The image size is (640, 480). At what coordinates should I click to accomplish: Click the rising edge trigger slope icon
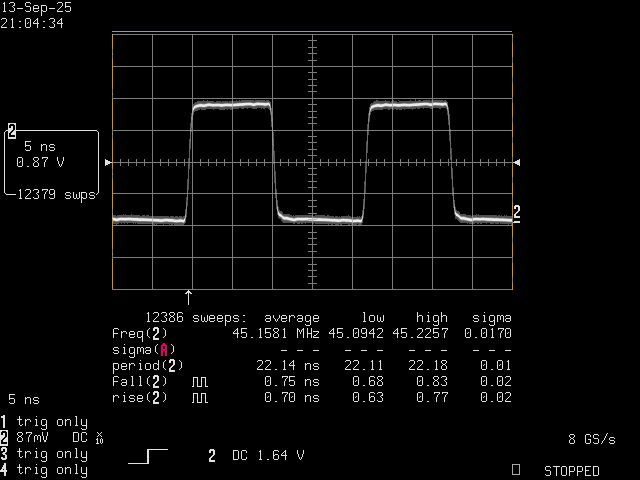point(148,456)
